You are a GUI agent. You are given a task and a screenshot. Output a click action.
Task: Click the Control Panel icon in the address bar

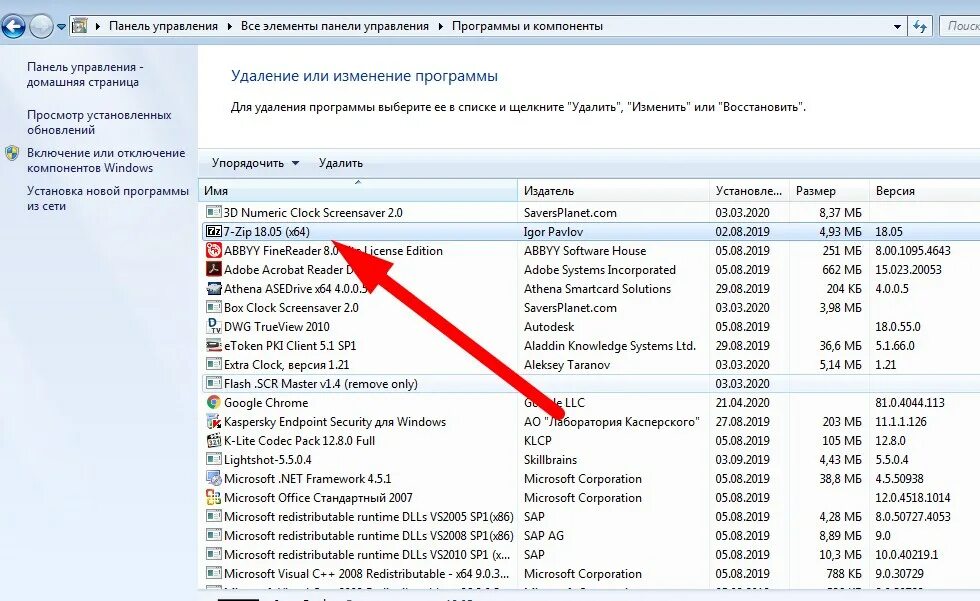[80, 26]
